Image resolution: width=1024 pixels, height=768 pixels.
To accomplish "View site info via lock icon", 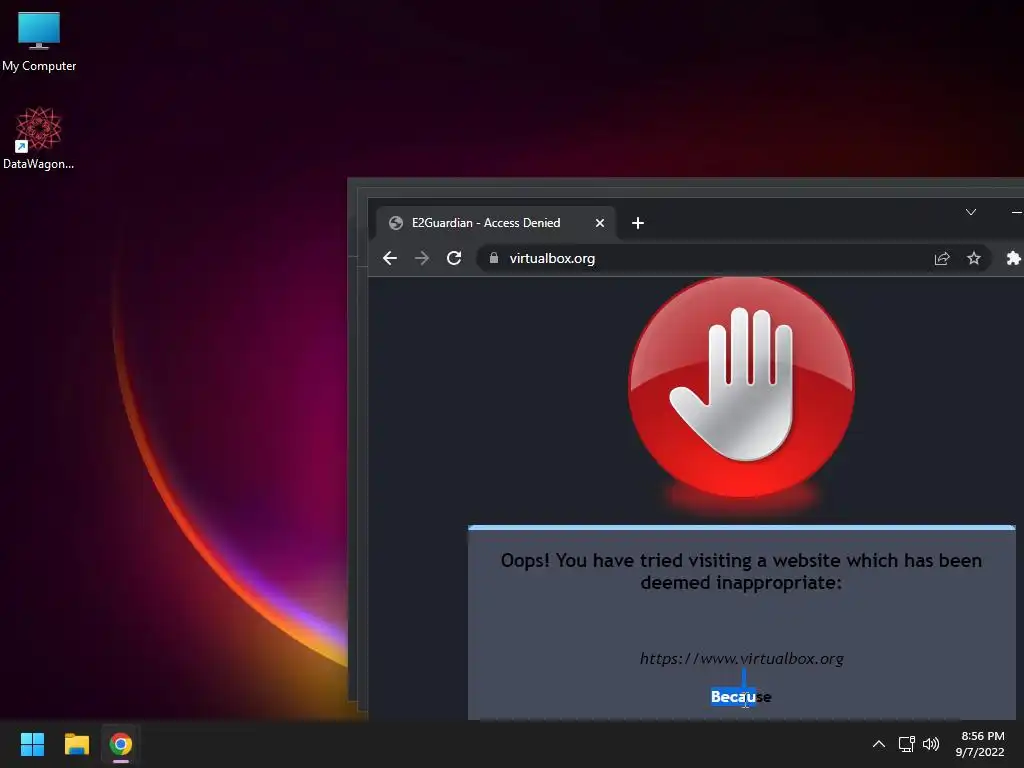I will tap(494, 258).
